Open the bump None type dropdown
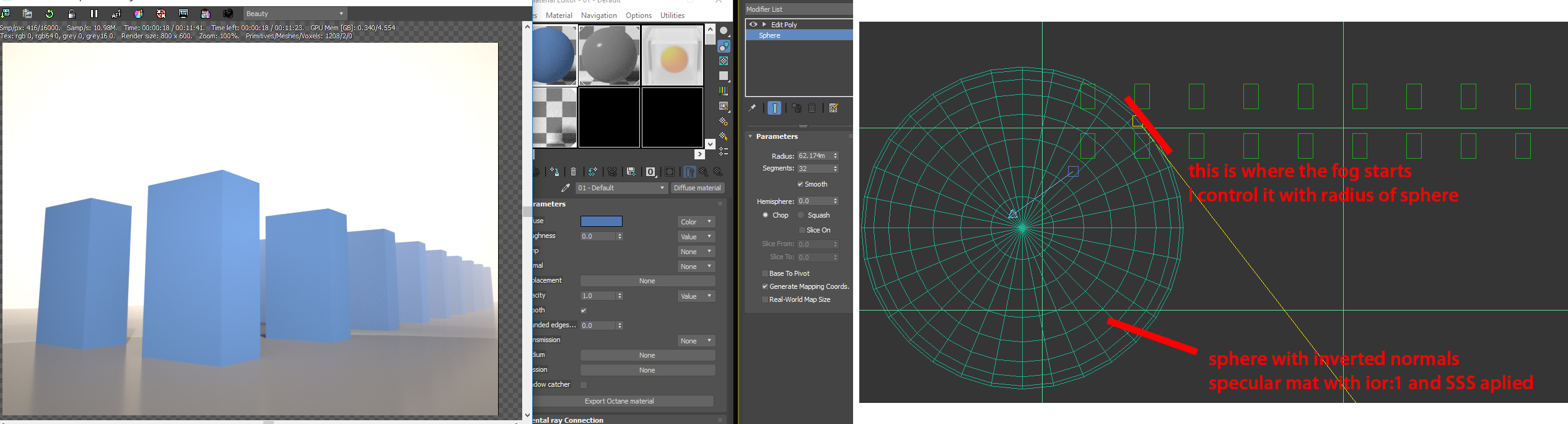Image resolution: width=1568 pixels, height=424 pixels. [x=696, y=251]
